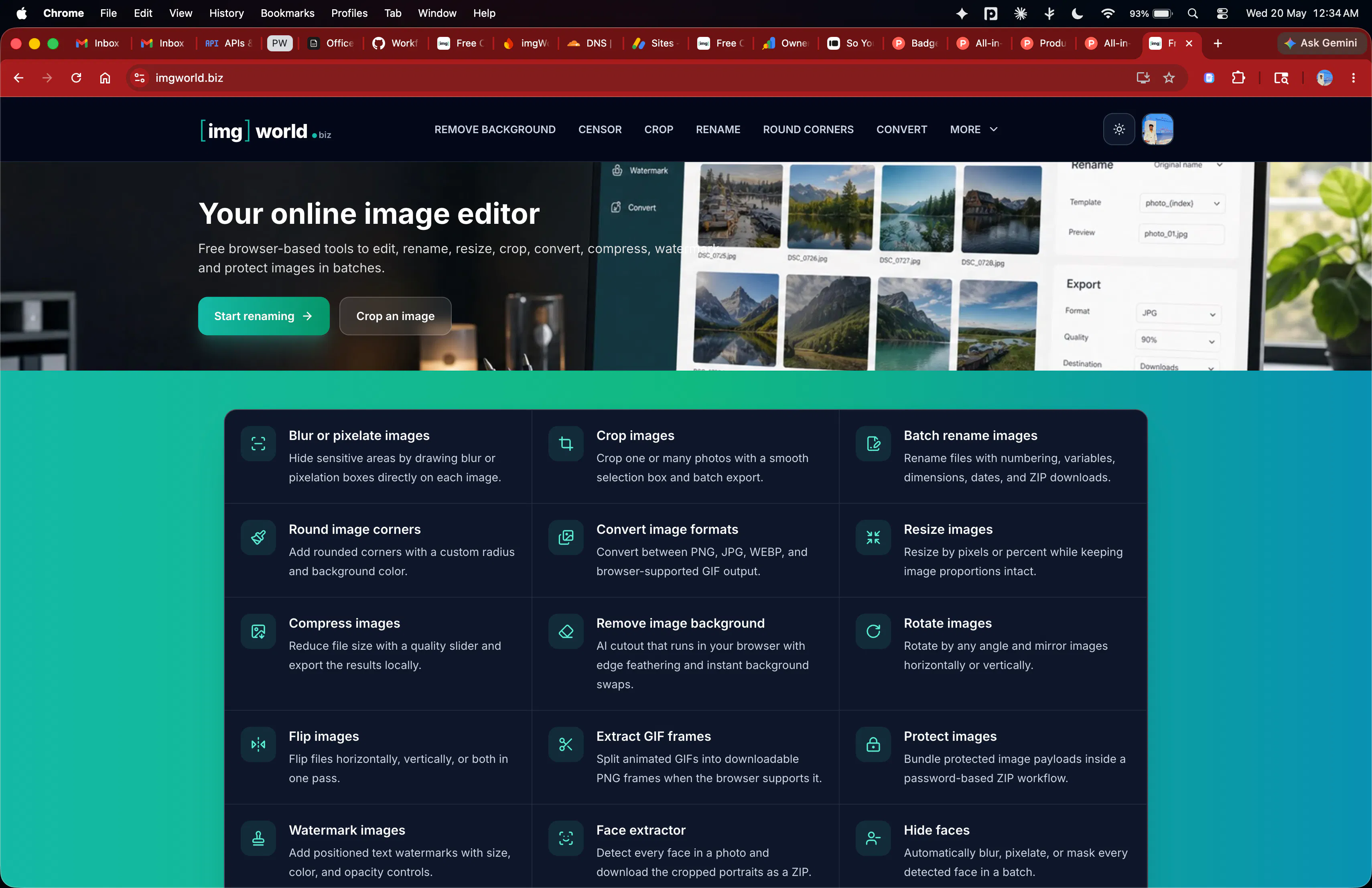This screenshot has height=888, width=1372.
Task: Open the Chrome extensions puzzle icon
Action: [1238, 78]
